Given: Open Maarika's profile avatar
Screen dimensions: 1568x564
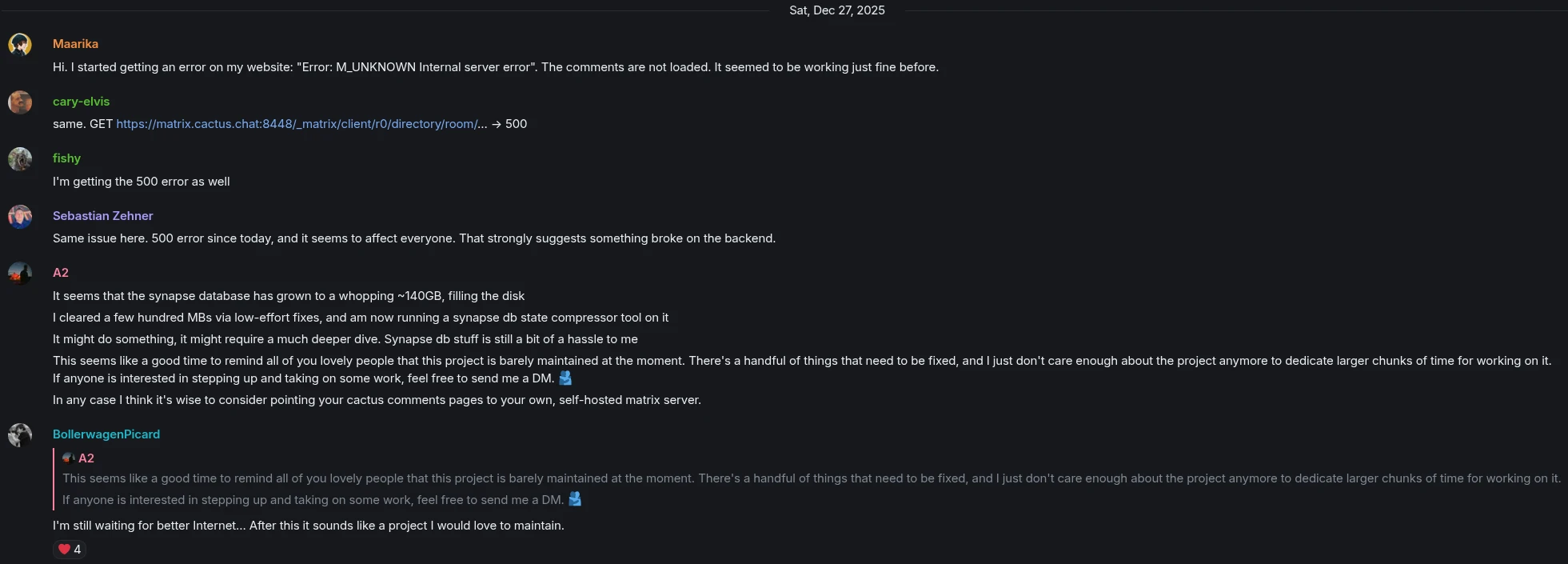Looking at the screenshot, I should click(x=19, y=45).
